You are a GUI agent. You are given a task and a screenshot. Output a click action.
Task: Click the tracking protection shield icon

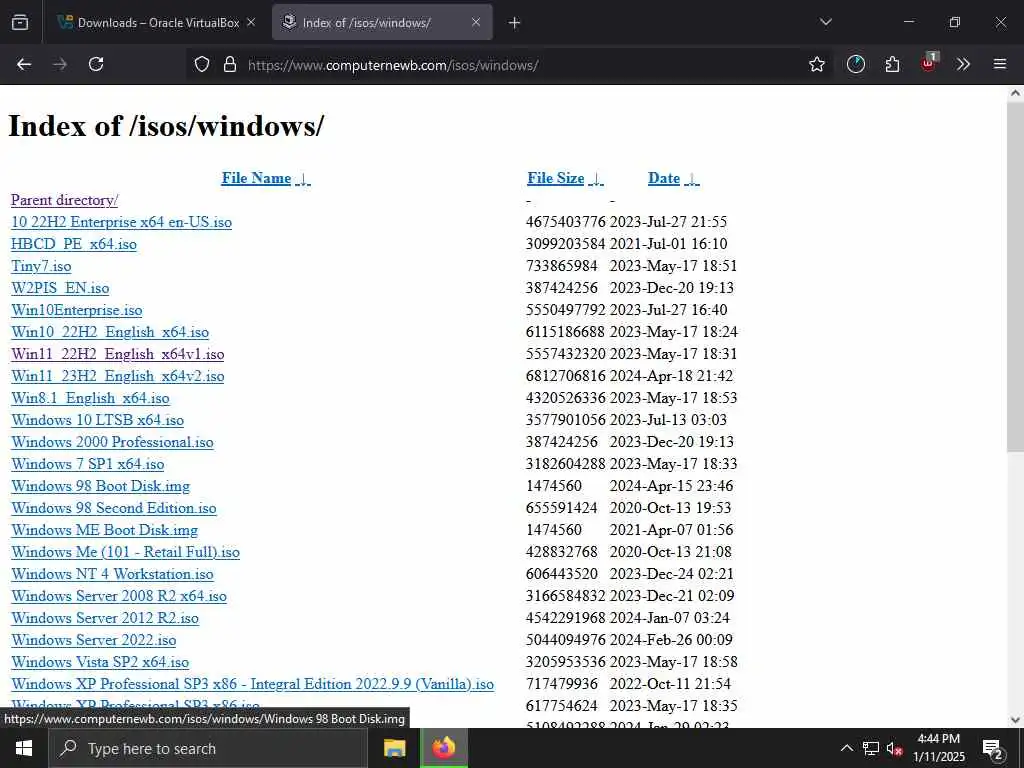(202, 64)
